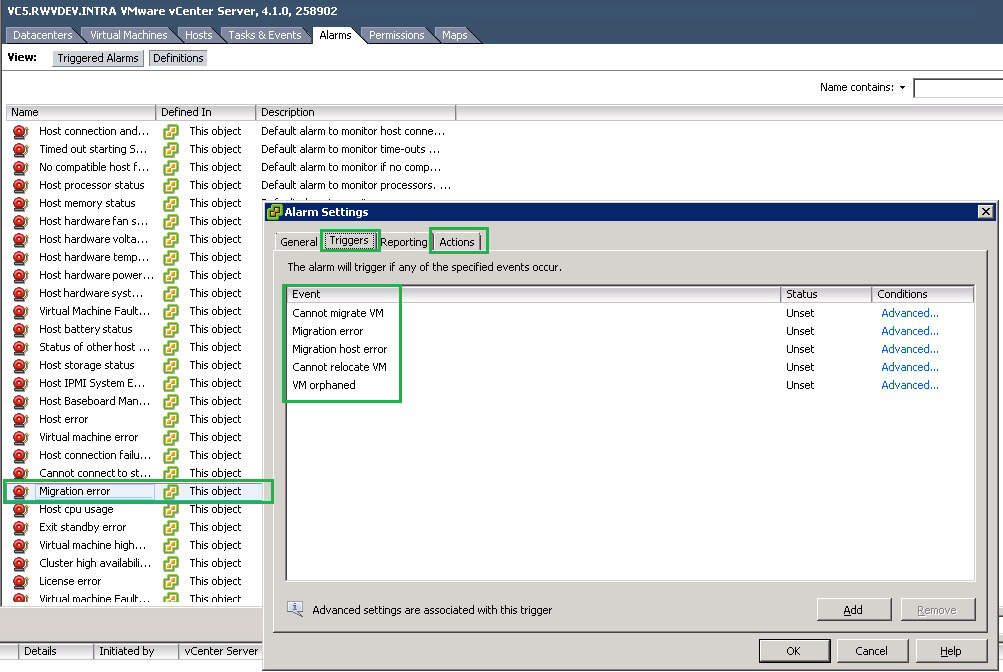Open the Advanced link for VM orphaned

coord(909,385)
